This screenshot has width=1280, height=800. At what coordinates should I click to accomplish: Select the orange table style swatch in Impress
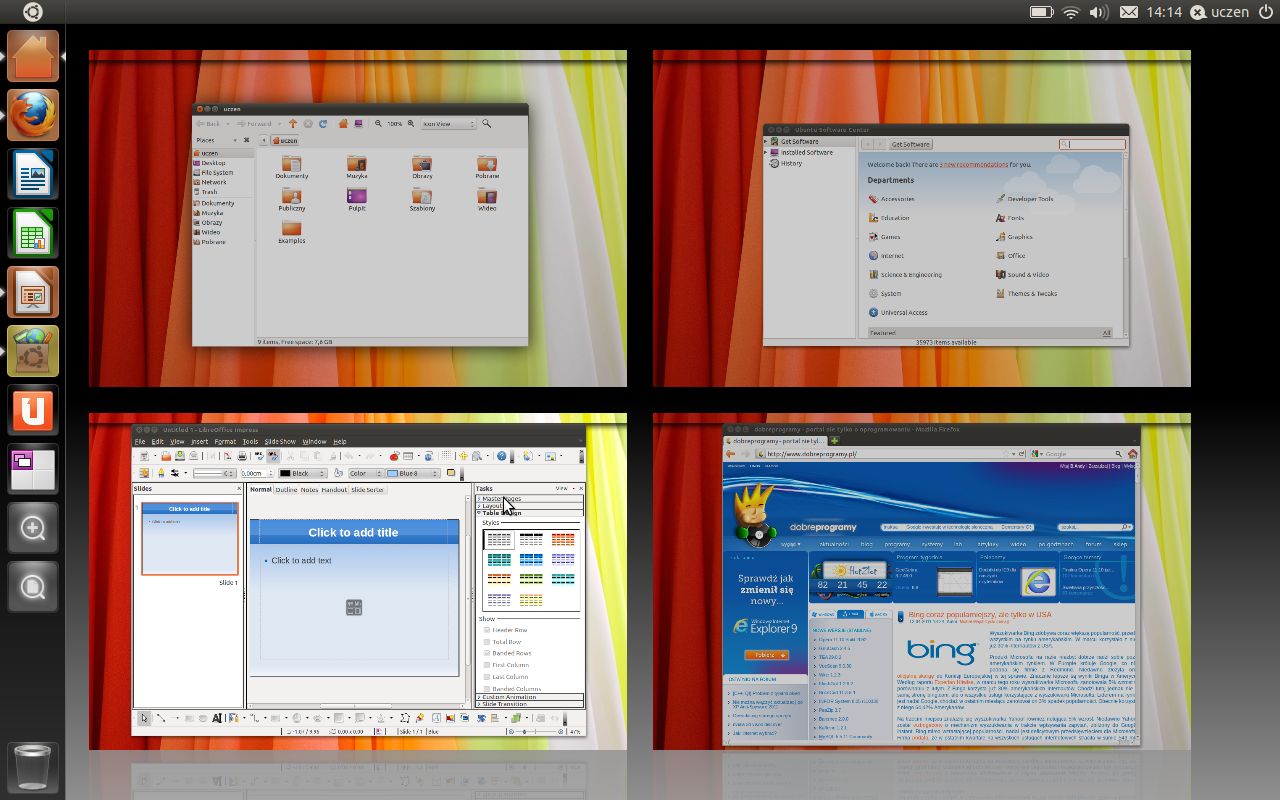563,540
